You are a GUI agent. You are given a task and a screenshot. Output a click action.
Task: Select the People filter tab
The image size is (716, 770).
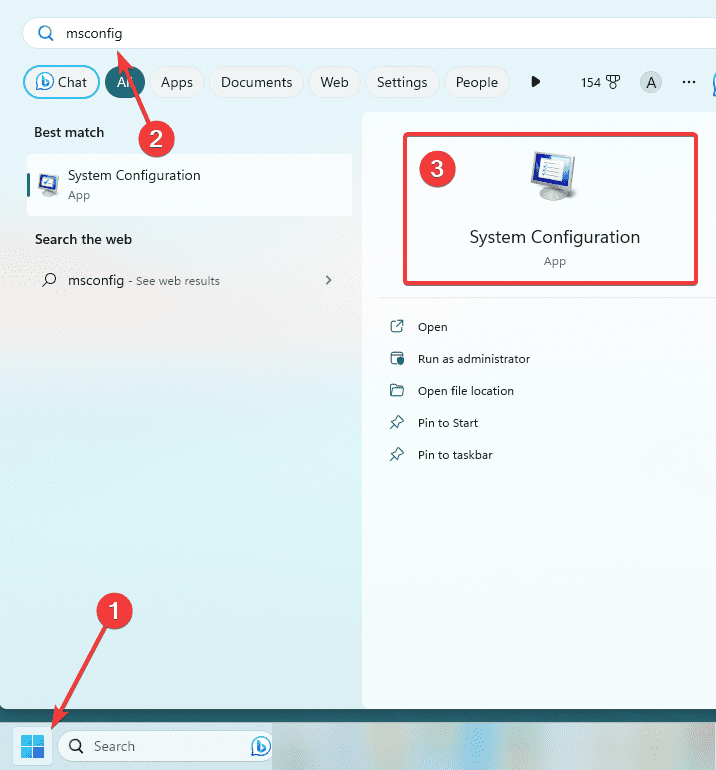476,82
